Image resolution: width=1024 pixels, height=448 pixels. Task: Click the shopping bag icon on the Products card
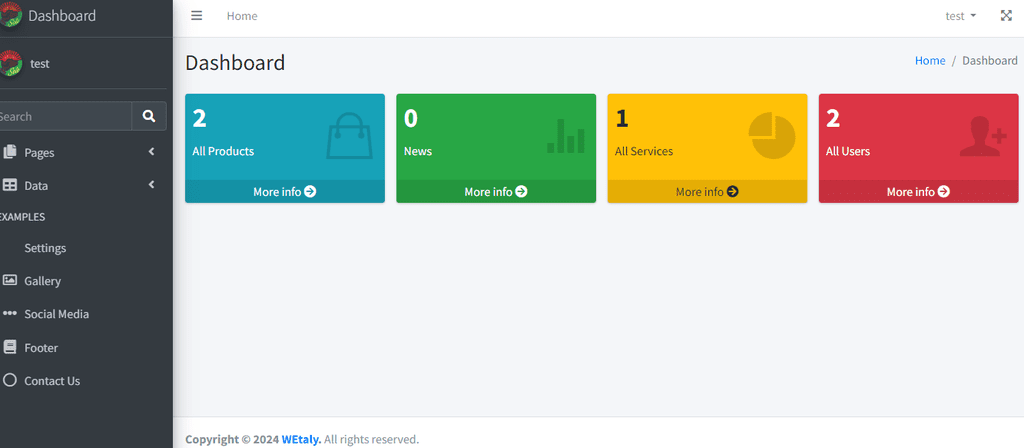[349, 136]
